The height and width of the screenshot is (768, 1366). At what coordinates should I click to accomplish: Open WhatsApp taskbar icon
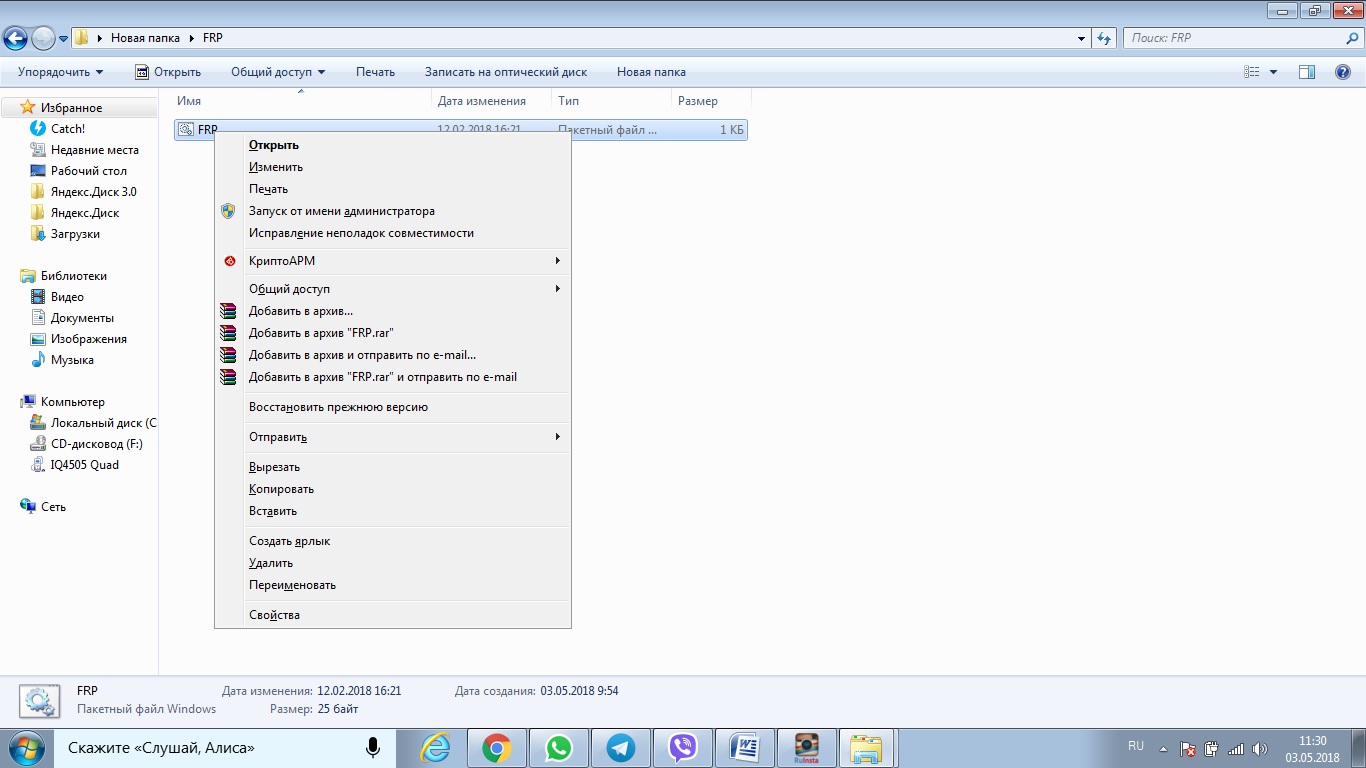coord(558,748)
